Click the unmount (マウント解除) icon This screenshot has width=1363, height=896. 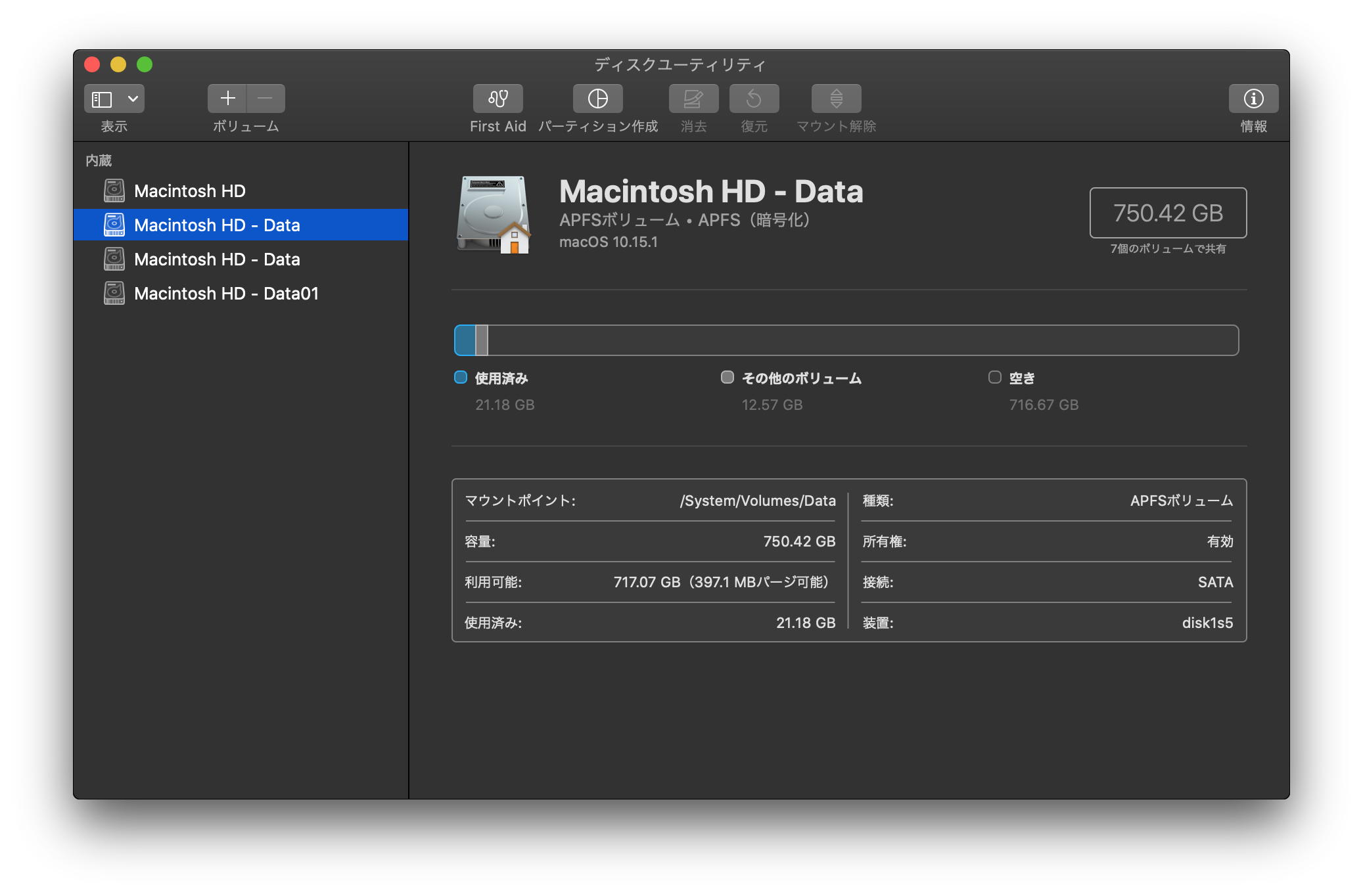click(836, 99)
